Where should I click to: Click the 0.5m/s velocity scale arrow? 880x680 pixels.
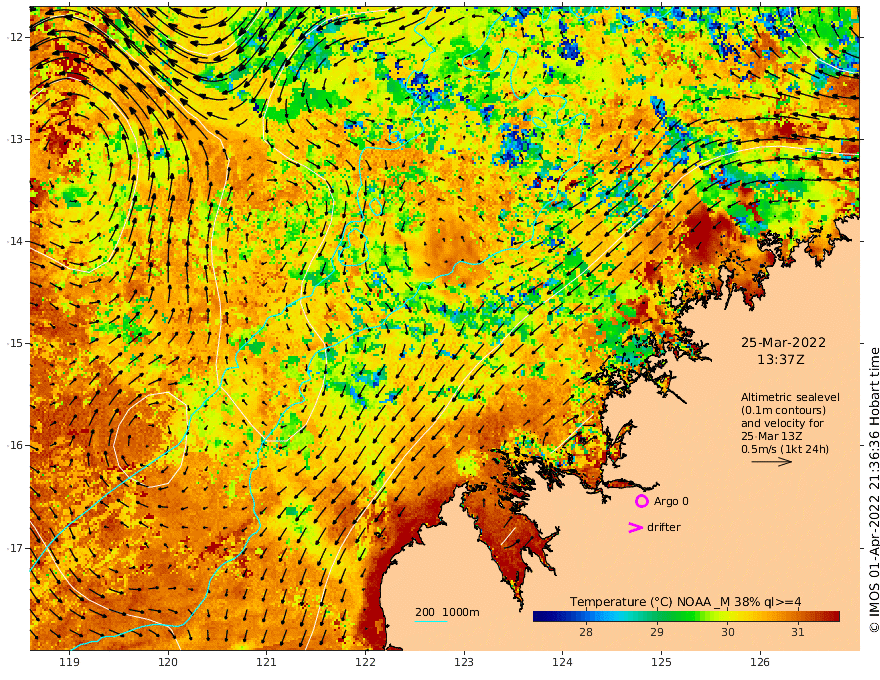[771, 462]
